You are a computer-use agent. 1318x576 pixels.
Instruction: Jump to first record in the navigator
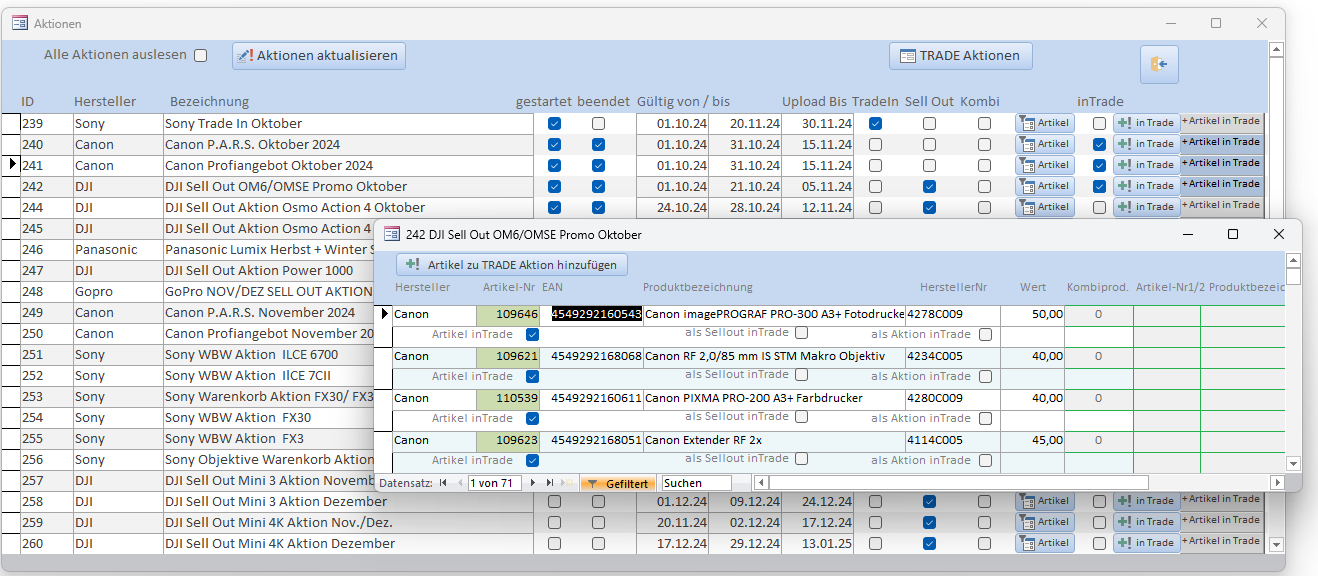pos(443,483)
